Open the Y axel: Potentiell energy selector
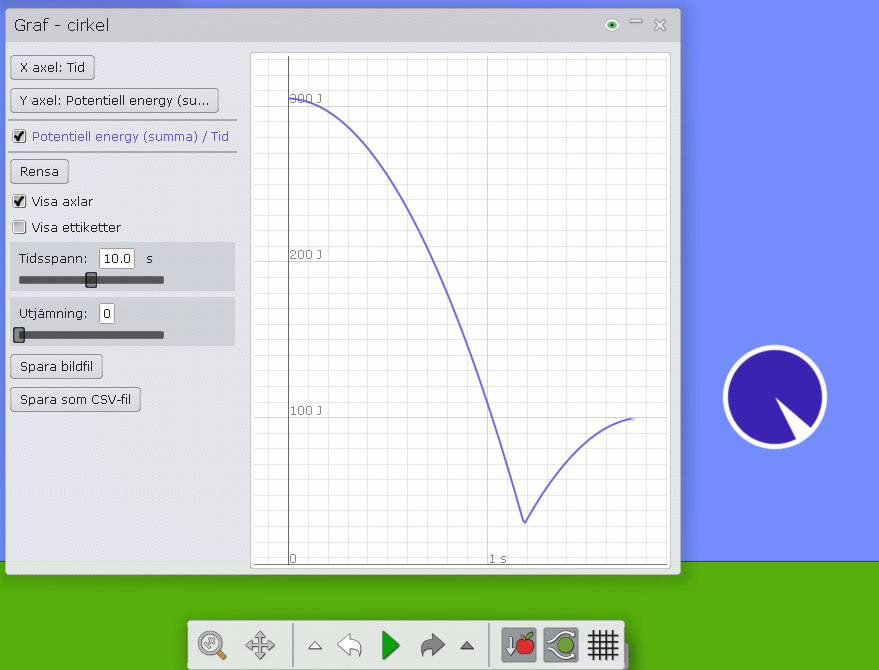 (114, 100)
